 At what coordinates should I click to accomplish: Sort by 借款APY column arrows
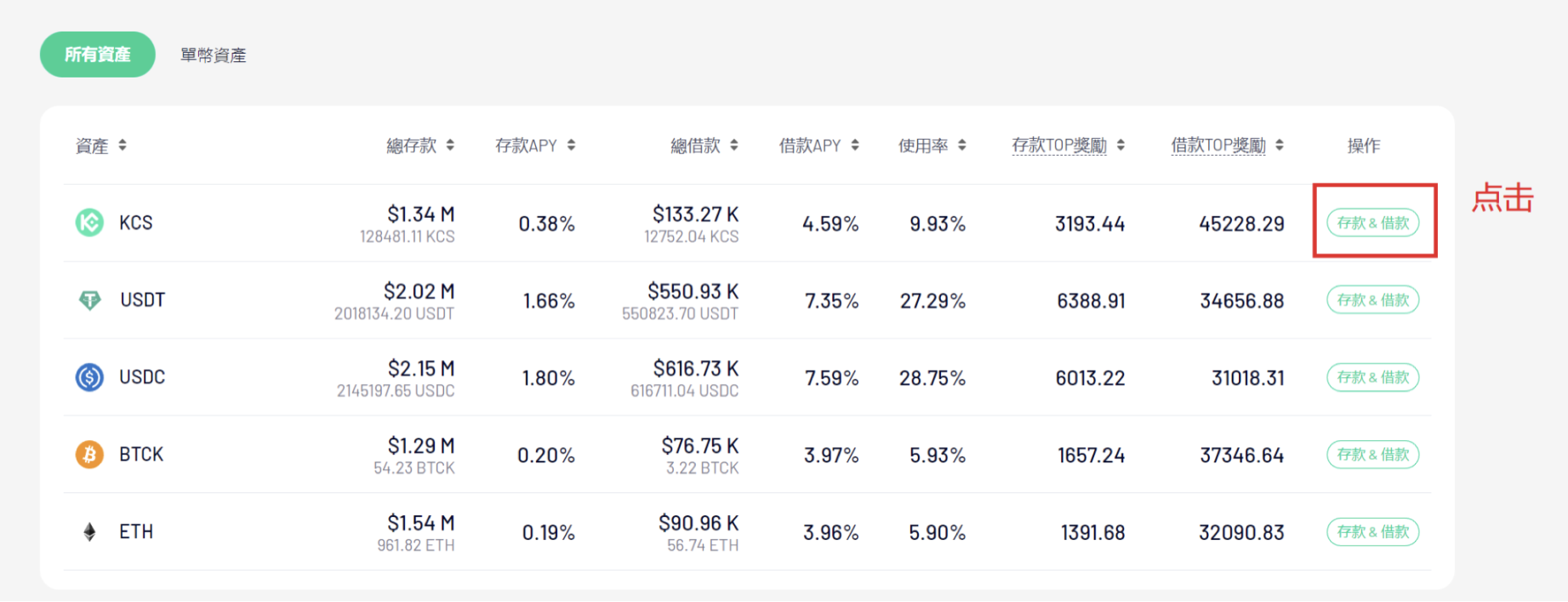855,146
